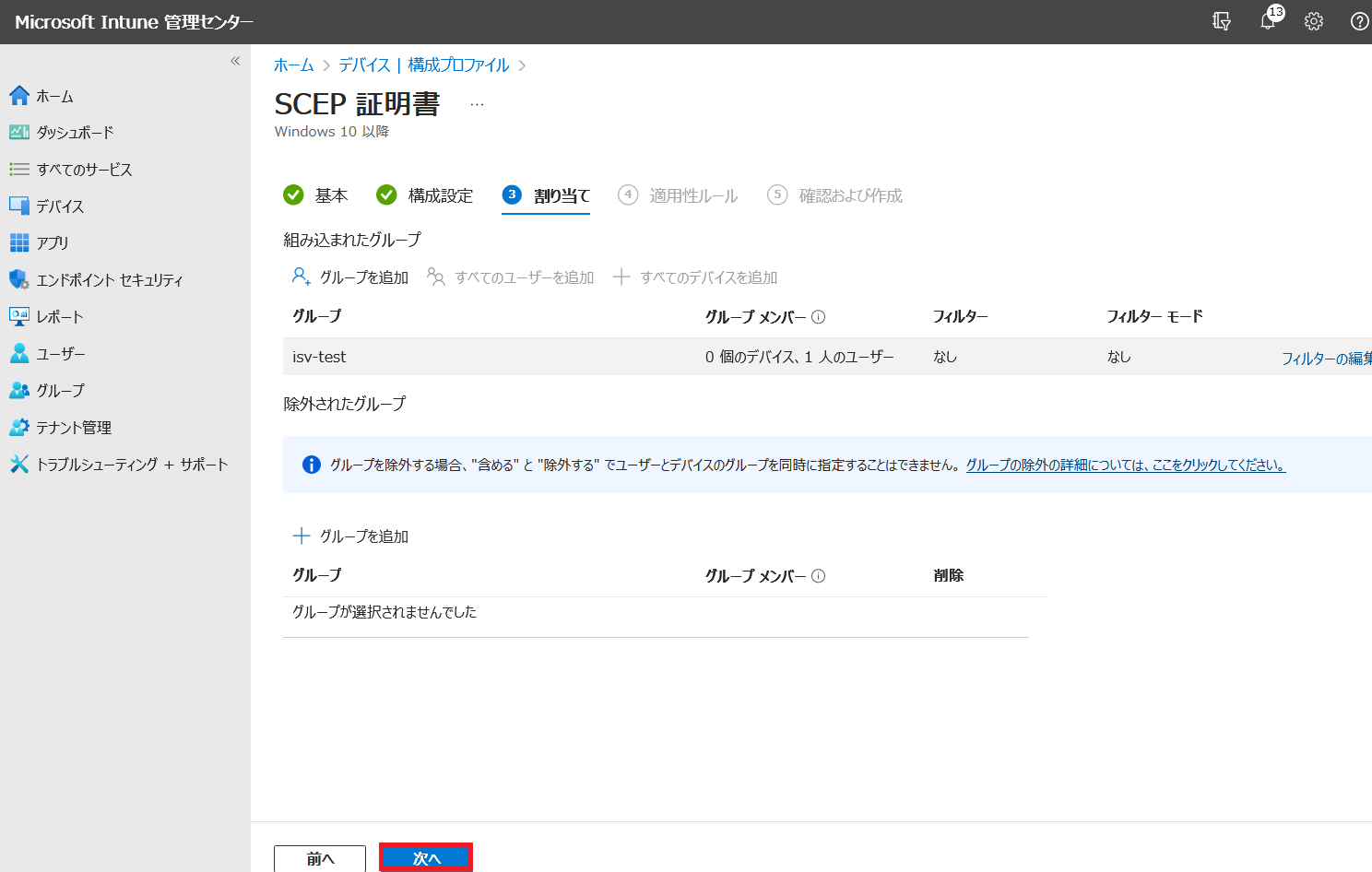Go to the 構成設定 wizard step
Screen dimensions: 1372x872
(425, 195)
